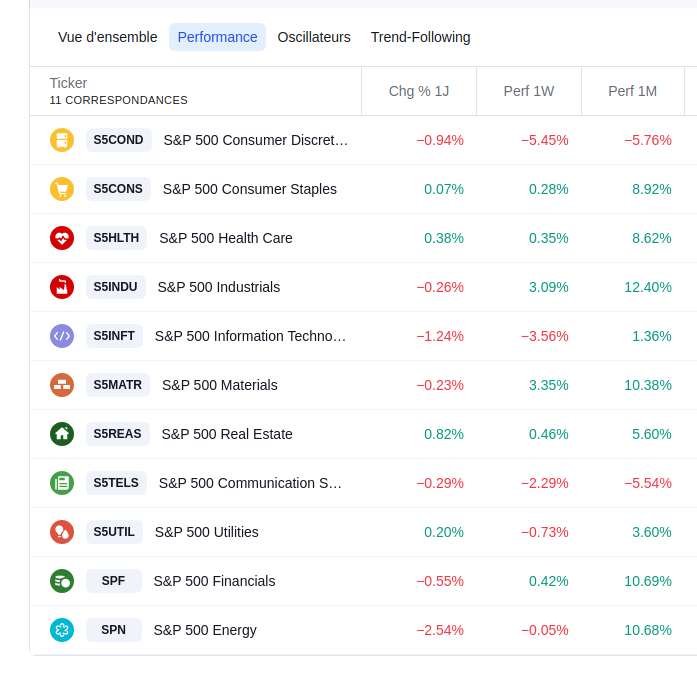Click the Consumer Staples cart icon
Image resolution: width=697 pixels, height=696 pixels.
[62, 189]
